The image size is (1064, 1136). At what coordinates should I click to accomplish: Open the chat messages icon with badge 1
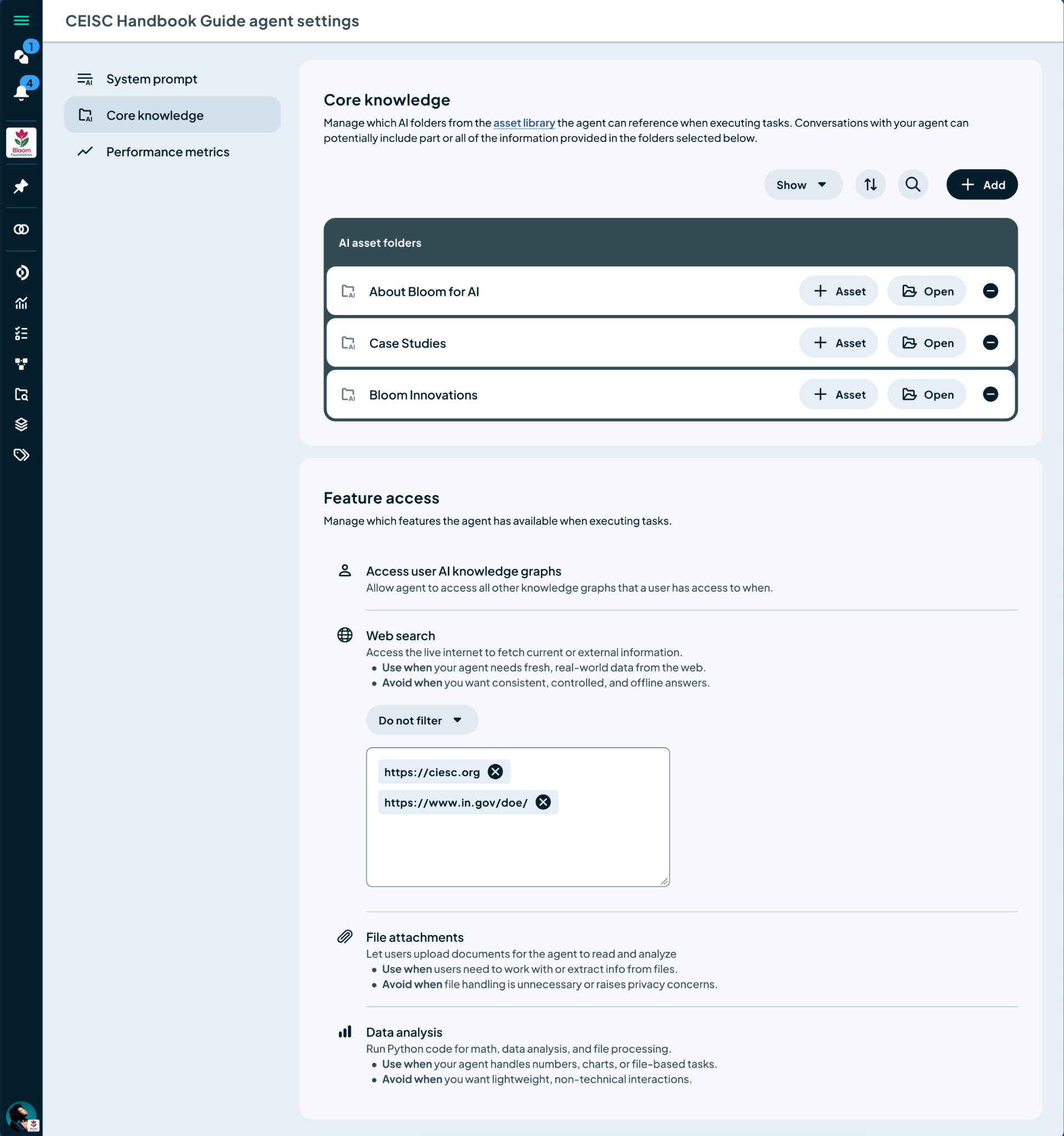(x=21, y=56)
